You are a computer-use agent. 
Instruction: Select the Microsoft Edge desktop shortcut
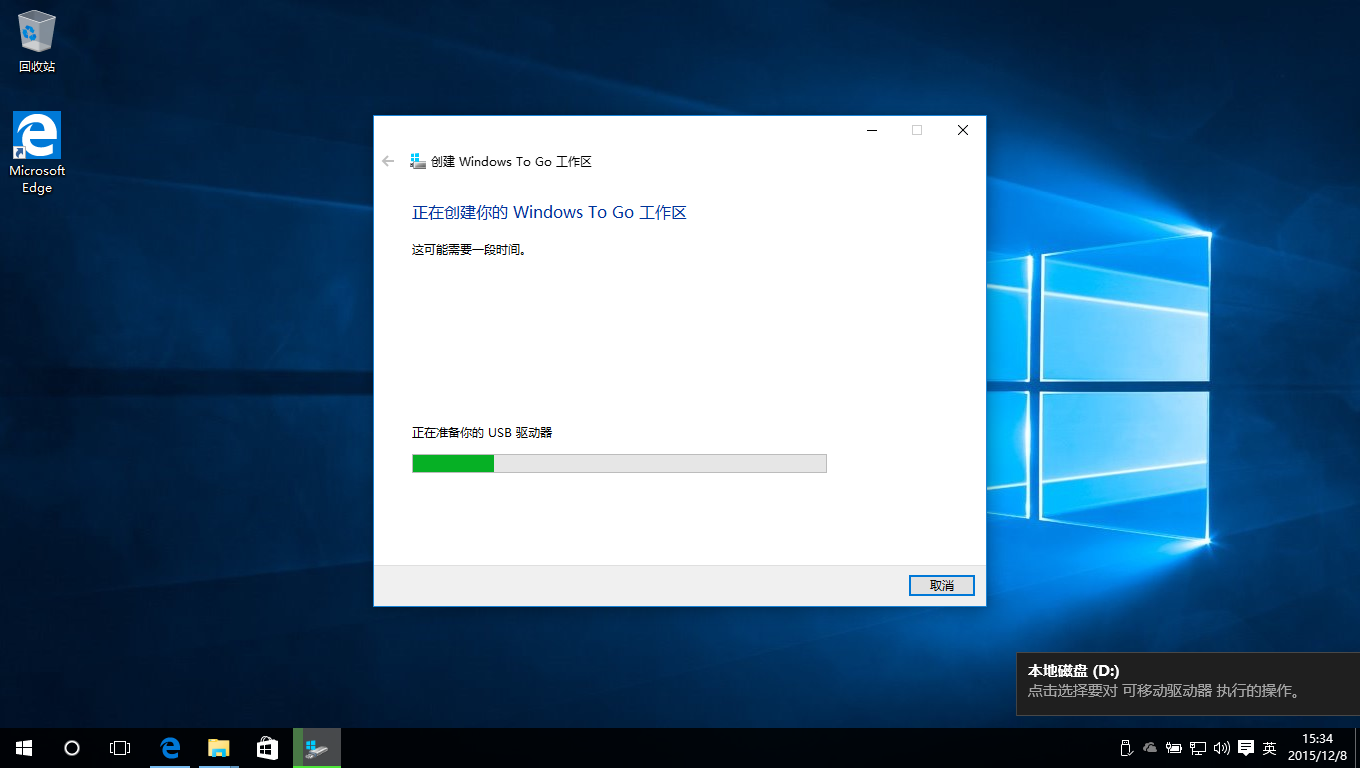click(x=37, y=153)
